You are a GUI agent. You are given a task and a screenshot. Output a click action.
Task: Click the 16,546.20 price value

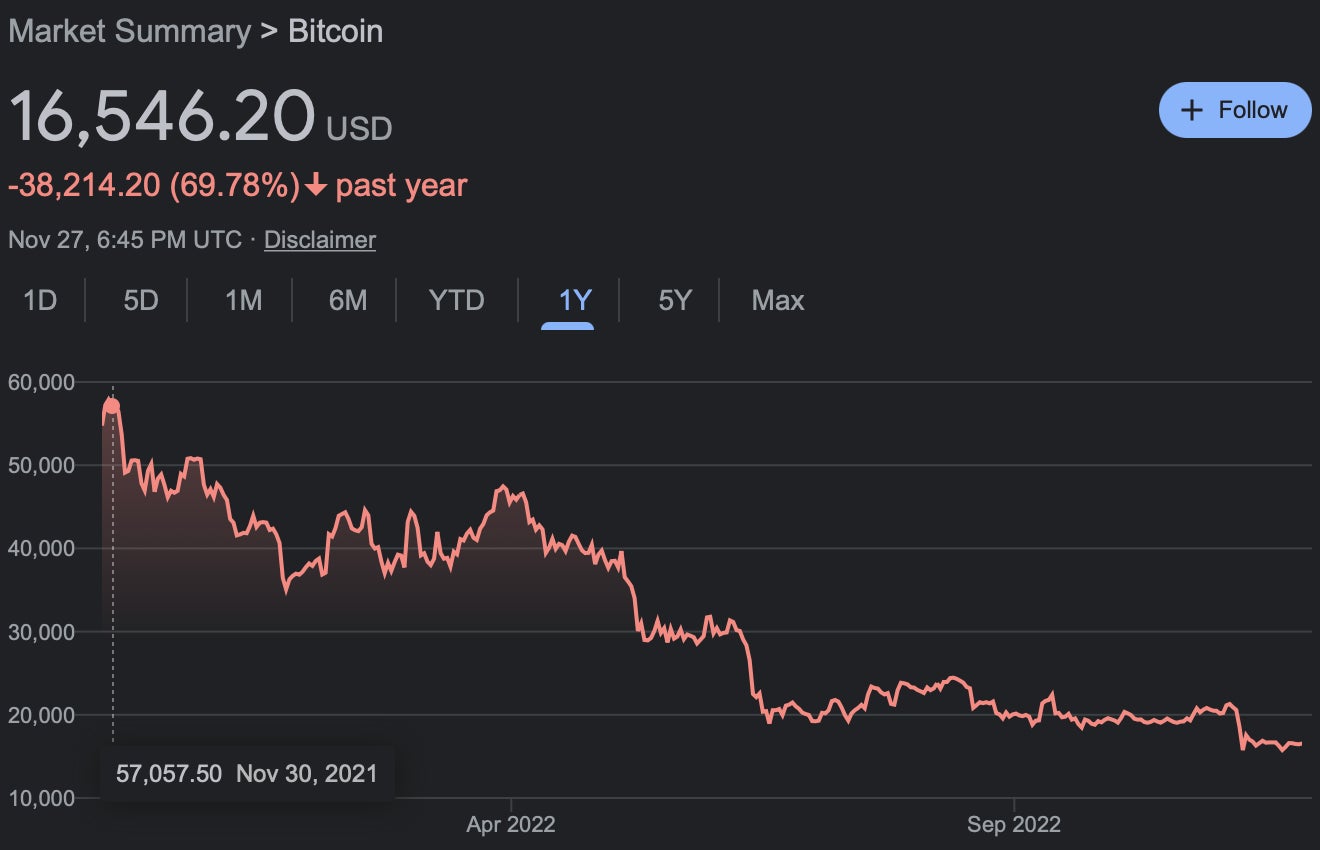point(162,115)
